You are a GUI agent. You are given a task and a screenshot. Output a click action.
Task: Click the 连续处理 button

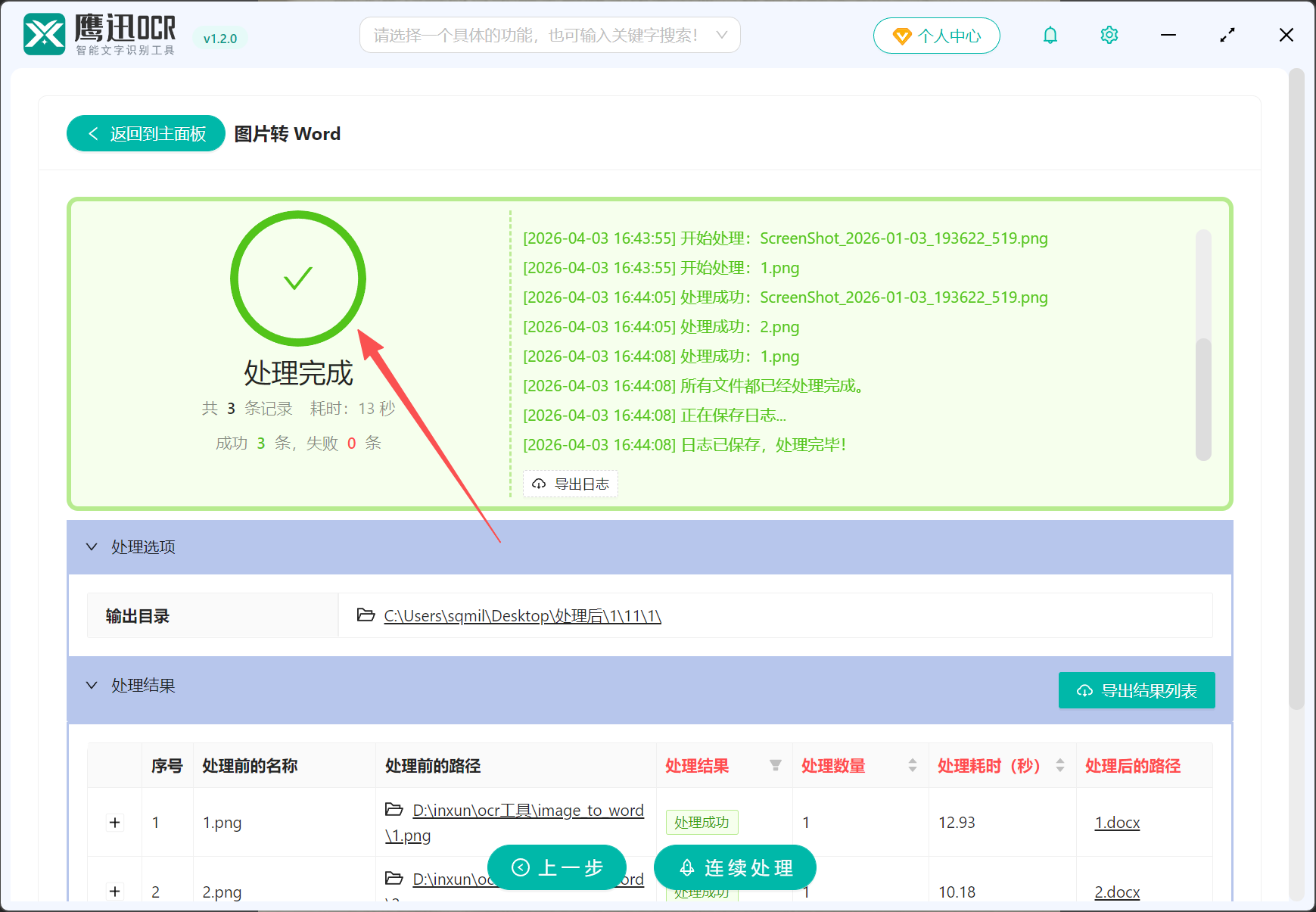pyautogui.click(x=735, y=867)
